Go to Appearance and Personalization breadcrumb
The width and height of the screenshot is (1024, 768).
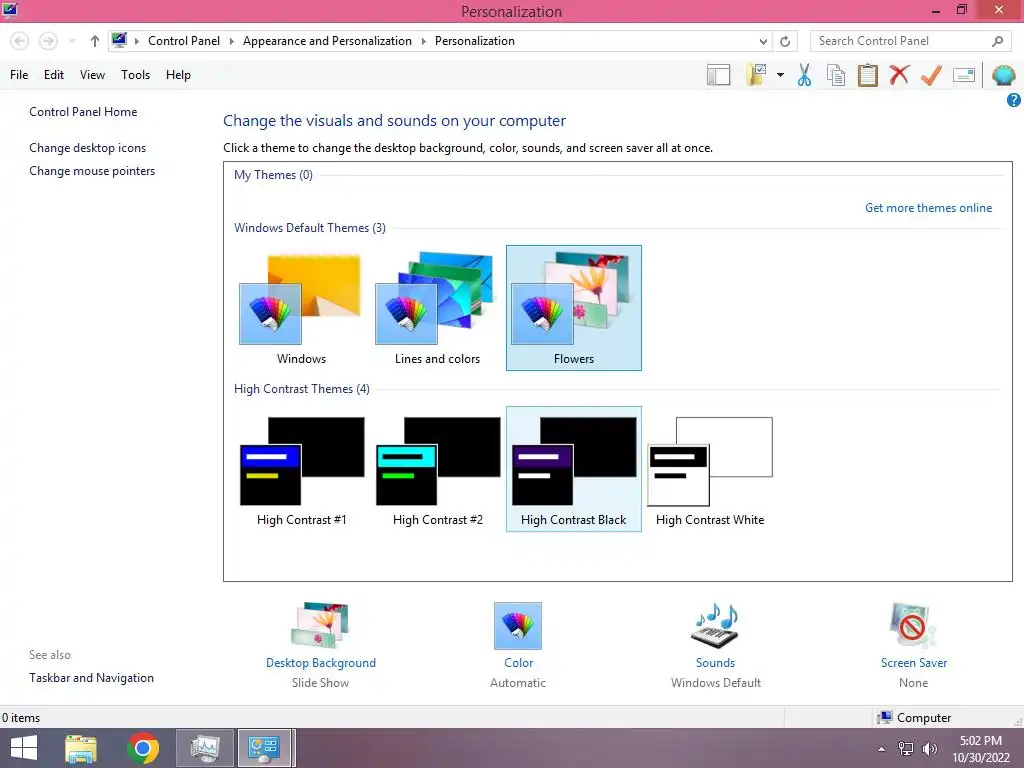tap(327, 41)
